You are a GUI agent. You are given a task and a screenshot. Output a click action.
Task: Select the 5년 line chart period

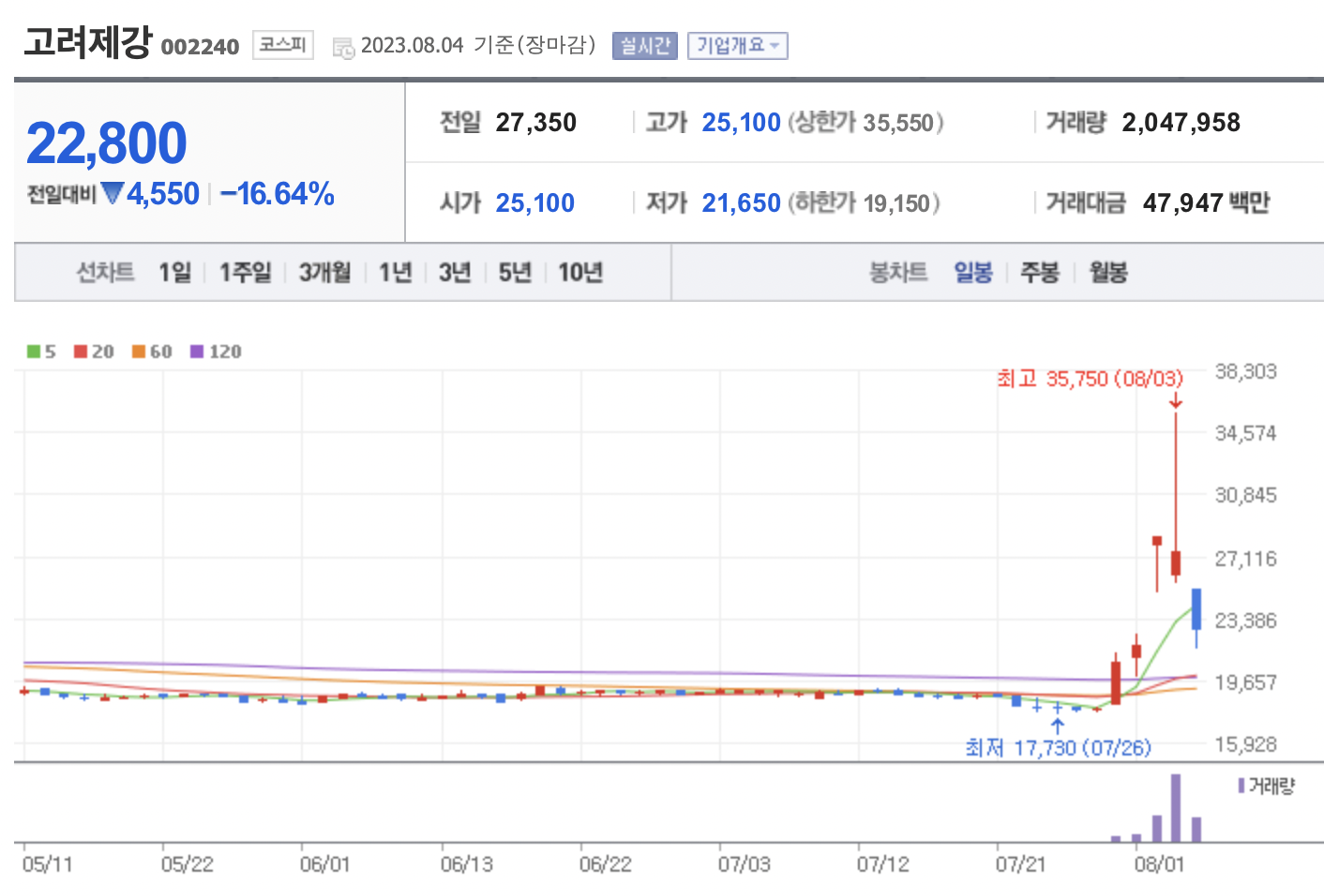pyautogui.click(x=515, y=273)
